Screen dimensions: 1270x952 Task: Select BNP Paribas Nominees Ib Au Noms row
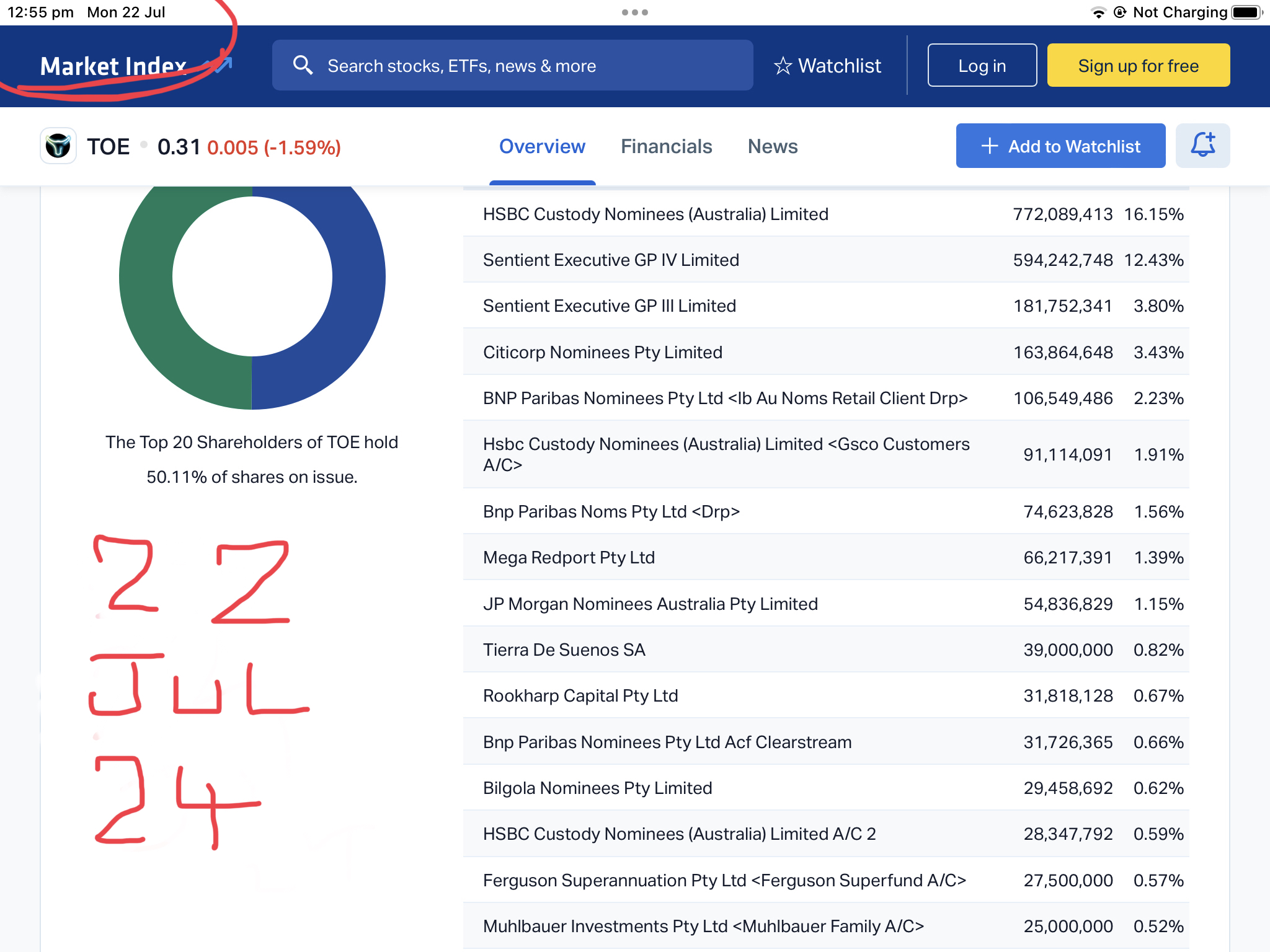pos(826,398)
